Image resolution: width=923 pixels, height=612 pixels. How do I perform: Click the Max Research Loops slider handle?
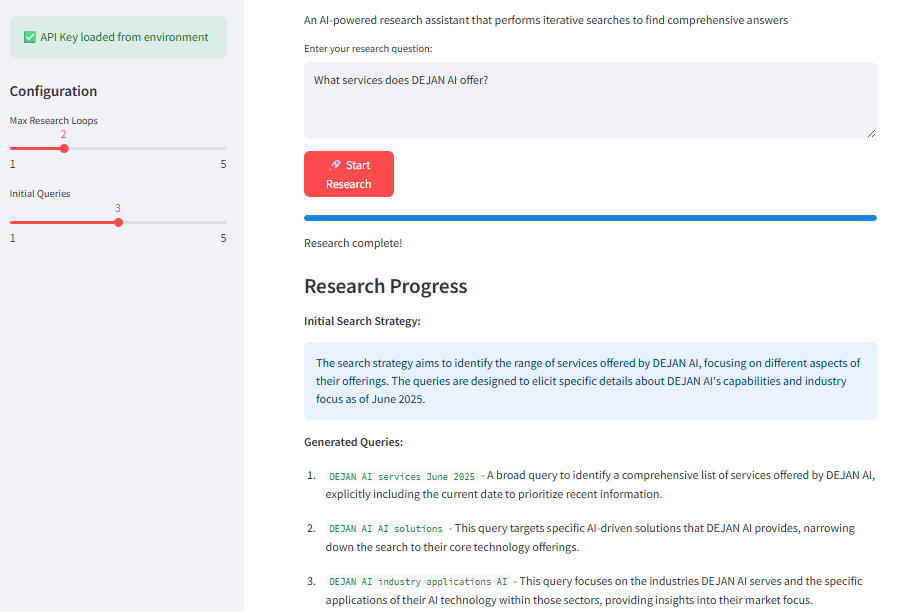64,148
